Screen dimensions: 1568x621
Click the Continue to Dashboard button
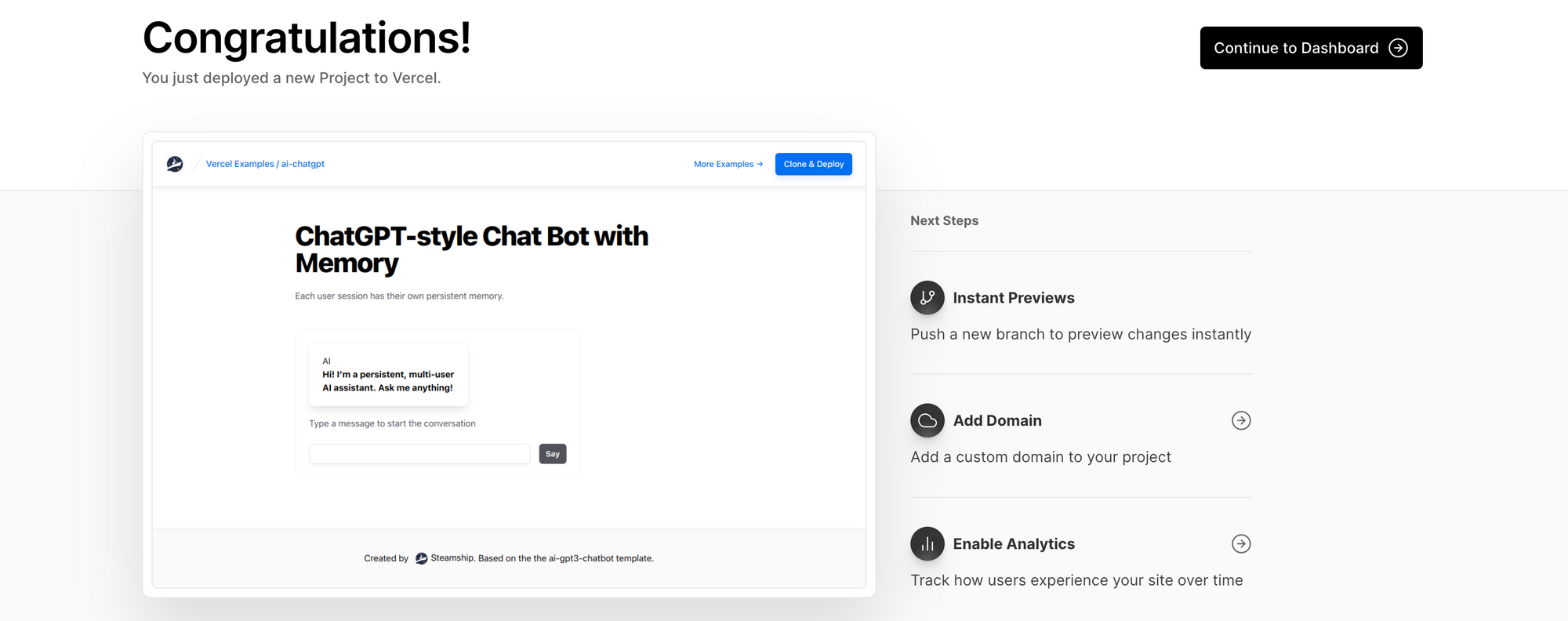[x=1311, y=48]
